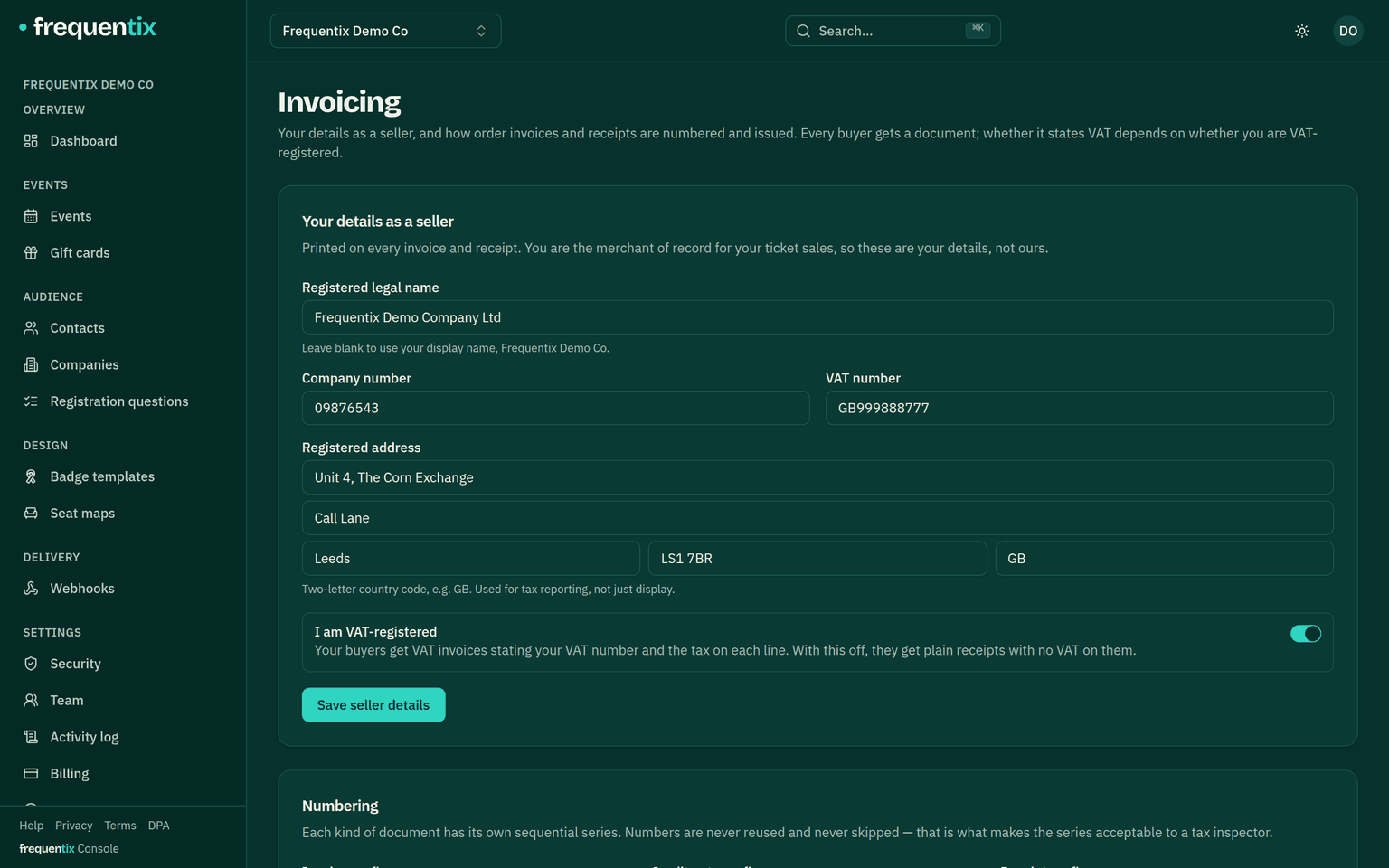Screen dimensions: 1389x868
Task: Go to Seat maps
Action: click(x=123, y=514)
